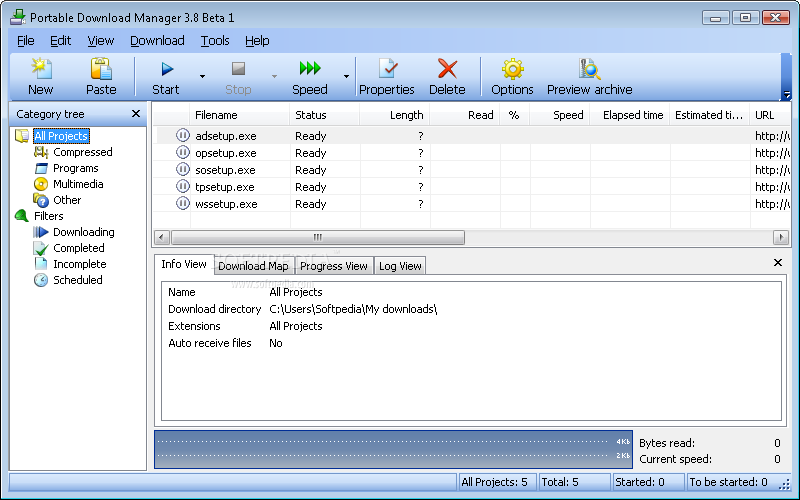This screenshot has height=500, width=800.
Task: Click pause icon beside opsetup.exe
Action: point(183,153)
